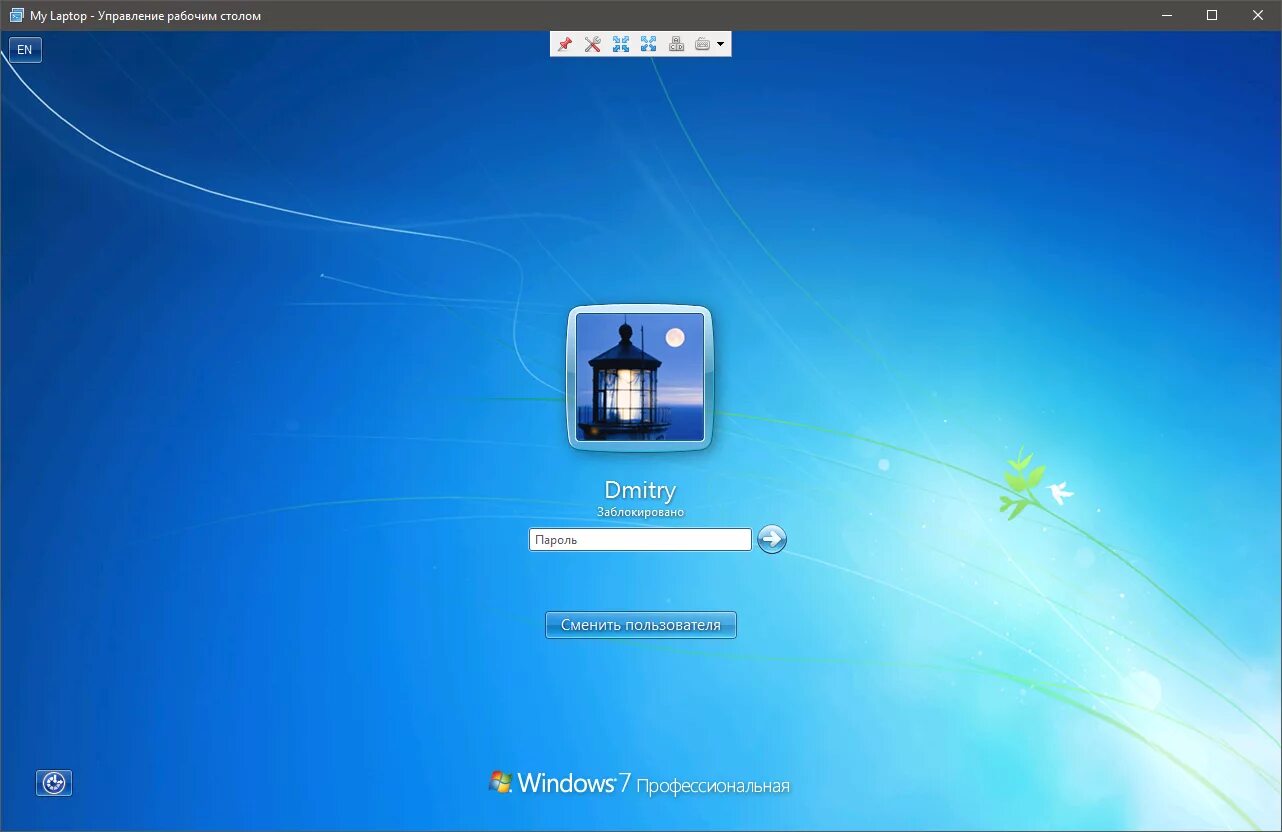The width and height of the screenshot is (1282, 832).
Task: Focus the Пароль password field
Action: point(640,540)
